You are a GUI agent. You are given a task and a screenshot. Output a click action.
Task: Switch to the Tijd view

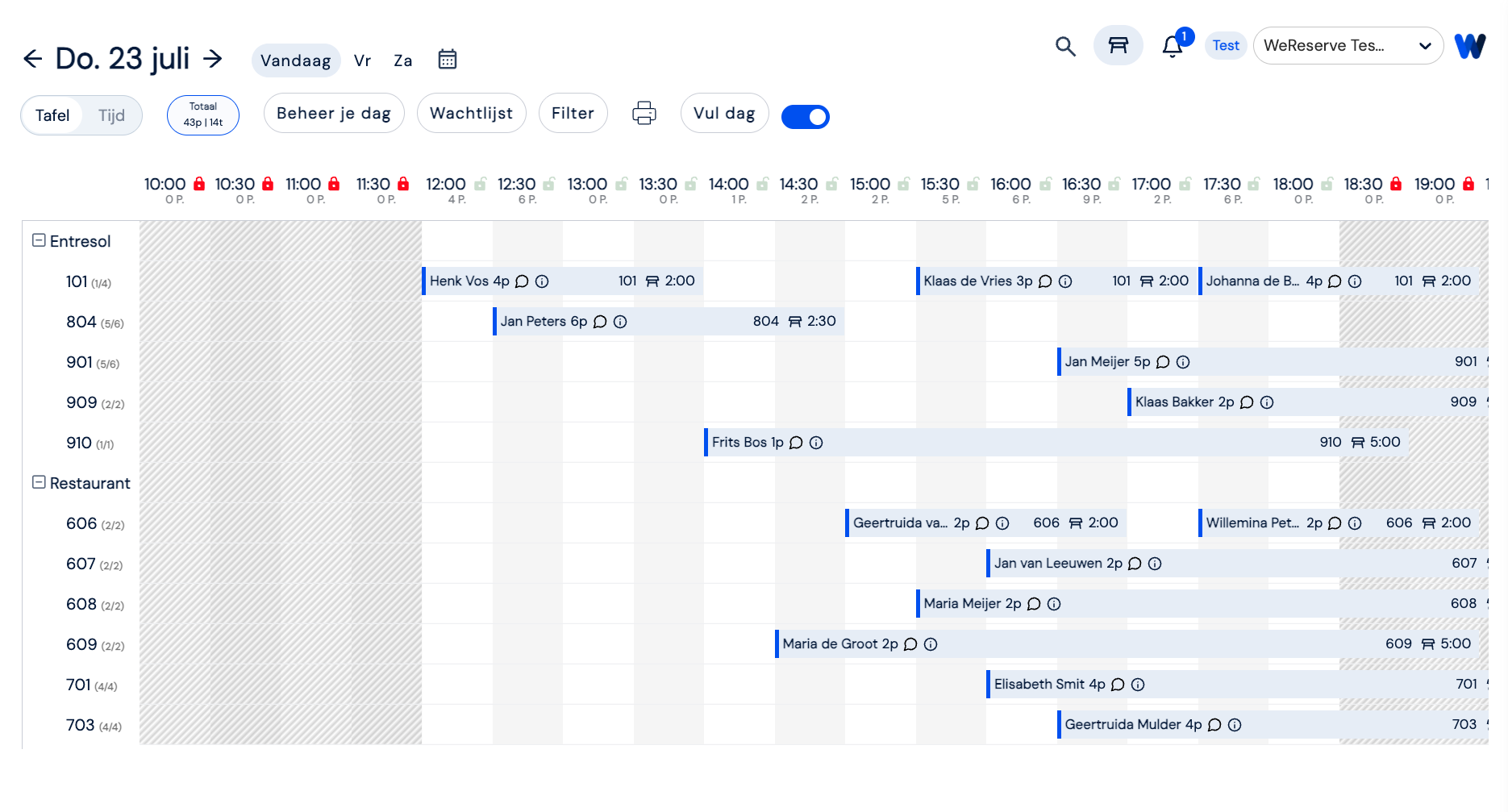point(111,115)
